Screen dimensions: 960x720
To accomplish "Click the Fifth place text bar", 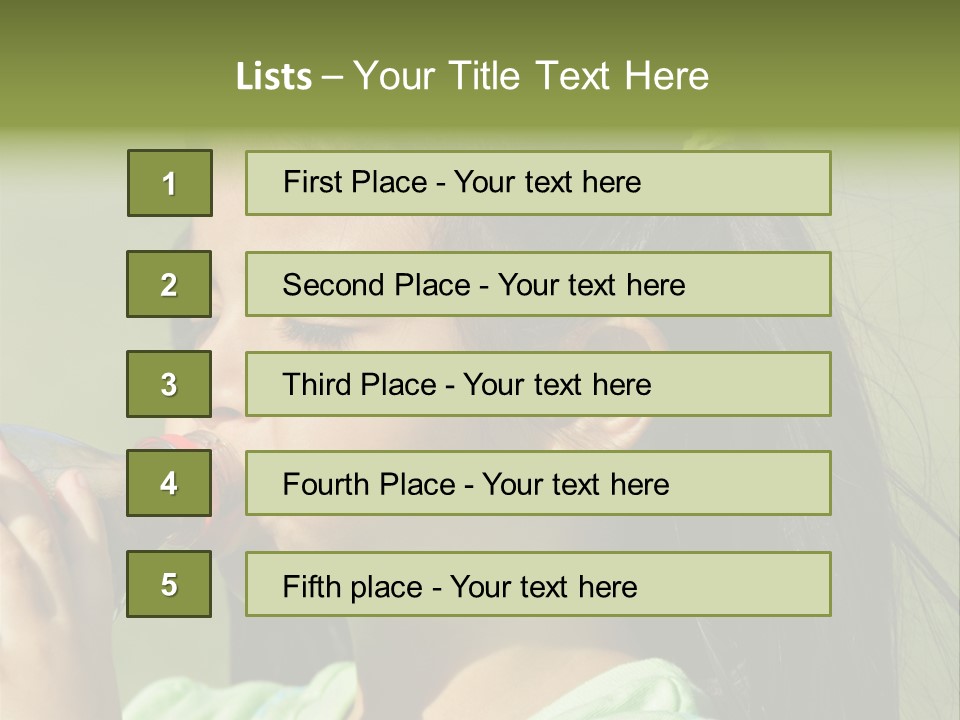I will tap(538, 584).
